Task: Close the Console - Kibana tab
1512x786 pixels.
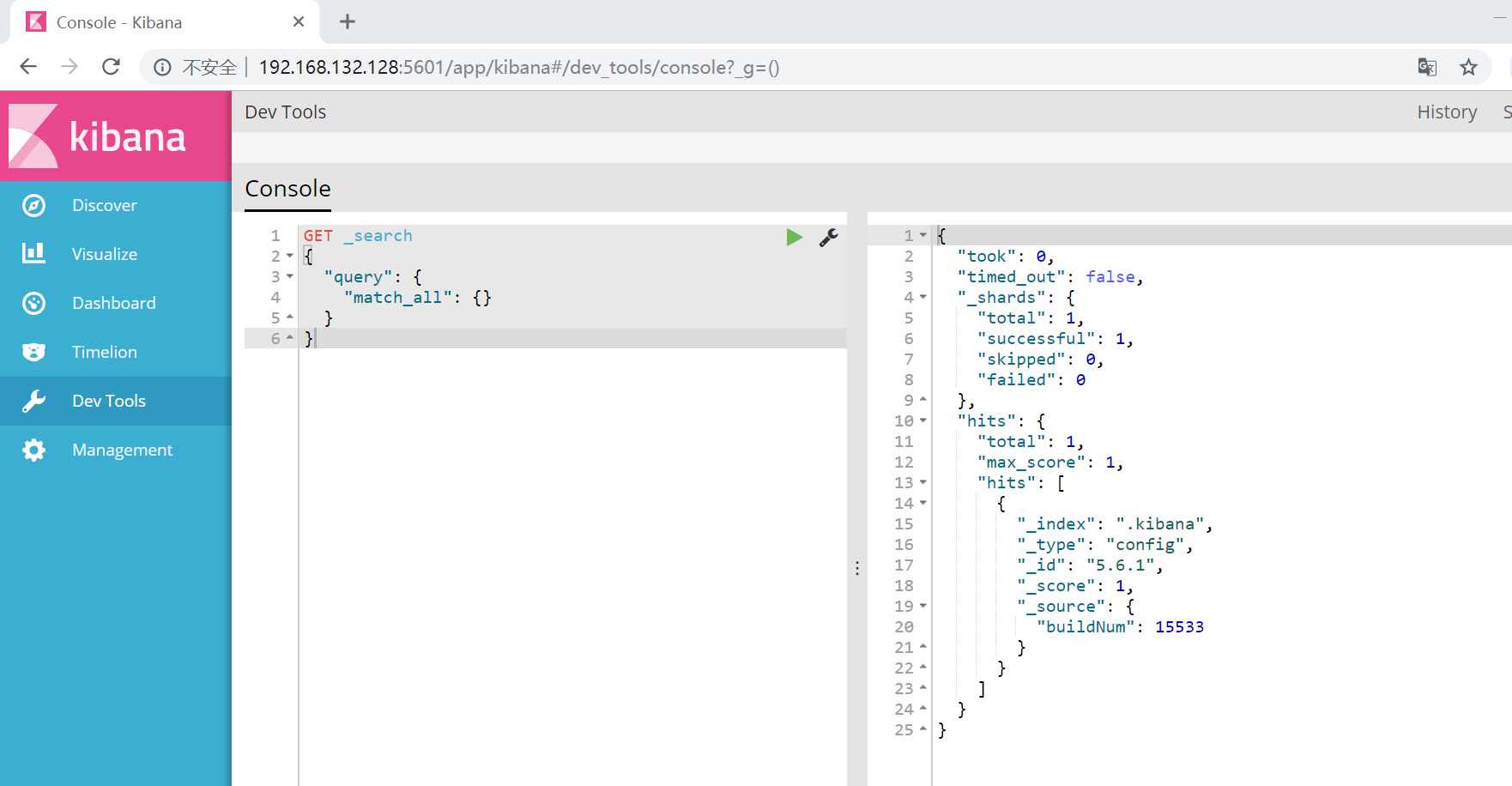Action: pyautogui.click(x=299, y=21)
